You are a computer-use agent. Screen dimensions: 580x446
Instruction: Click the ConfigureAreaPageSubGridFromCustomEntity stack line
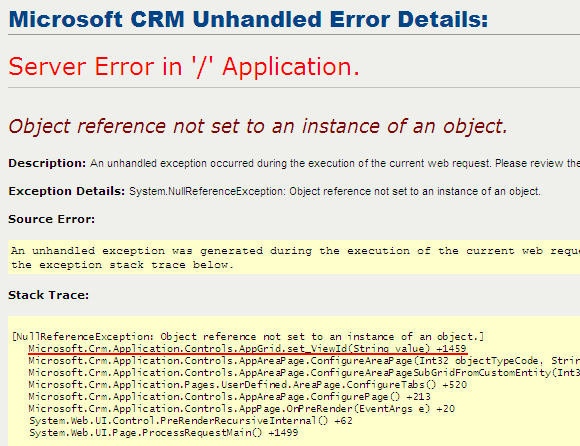(x=304, y=372)
